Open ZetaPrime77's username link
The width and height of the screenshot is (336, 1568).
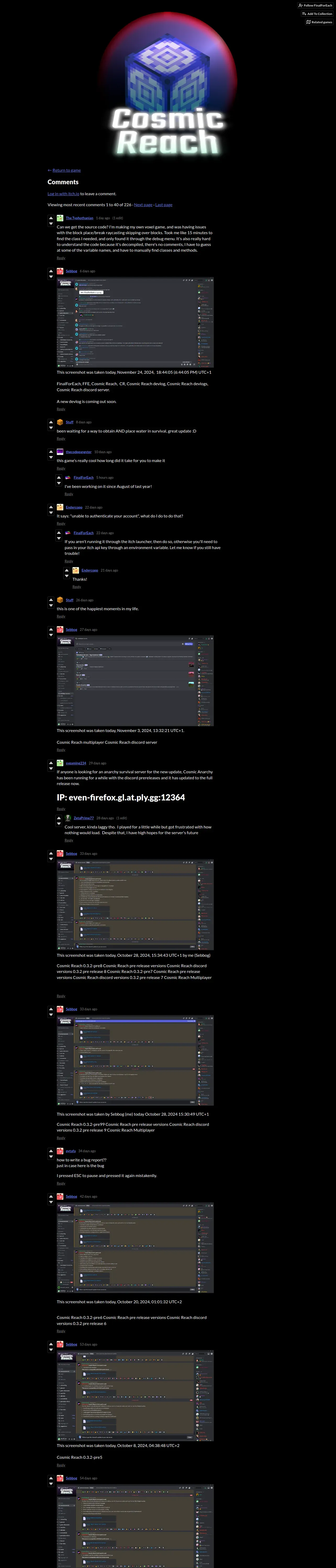[83, 818]
